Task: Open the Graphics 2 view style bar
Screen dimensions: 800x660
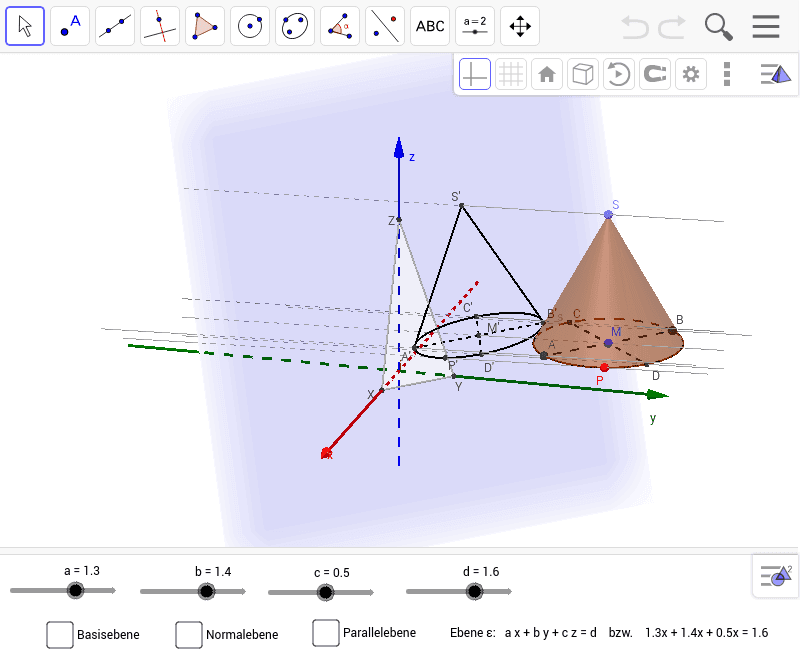Action: coord(776,576)
